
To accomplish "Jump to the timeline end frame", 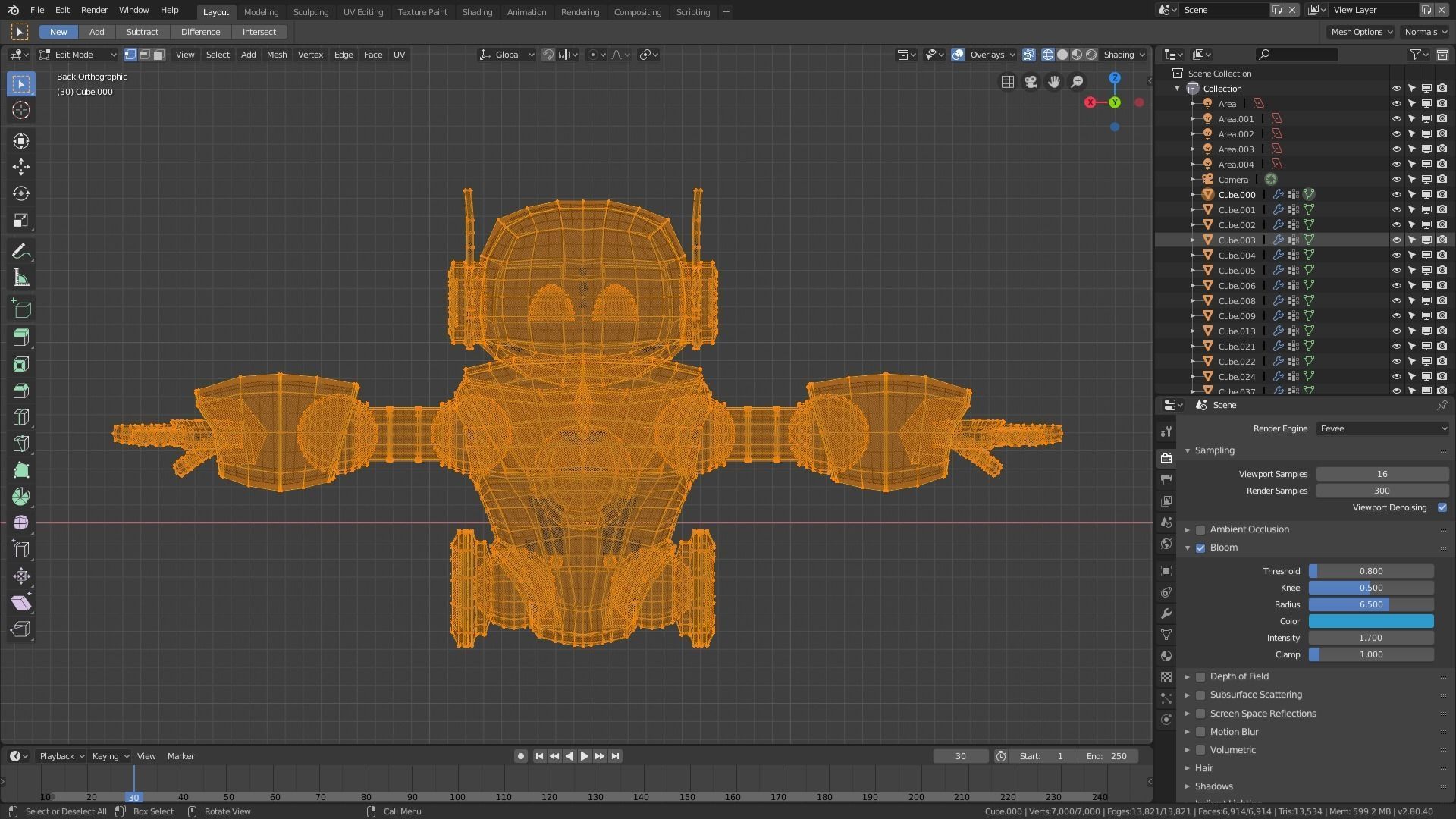I will point(615,756).
